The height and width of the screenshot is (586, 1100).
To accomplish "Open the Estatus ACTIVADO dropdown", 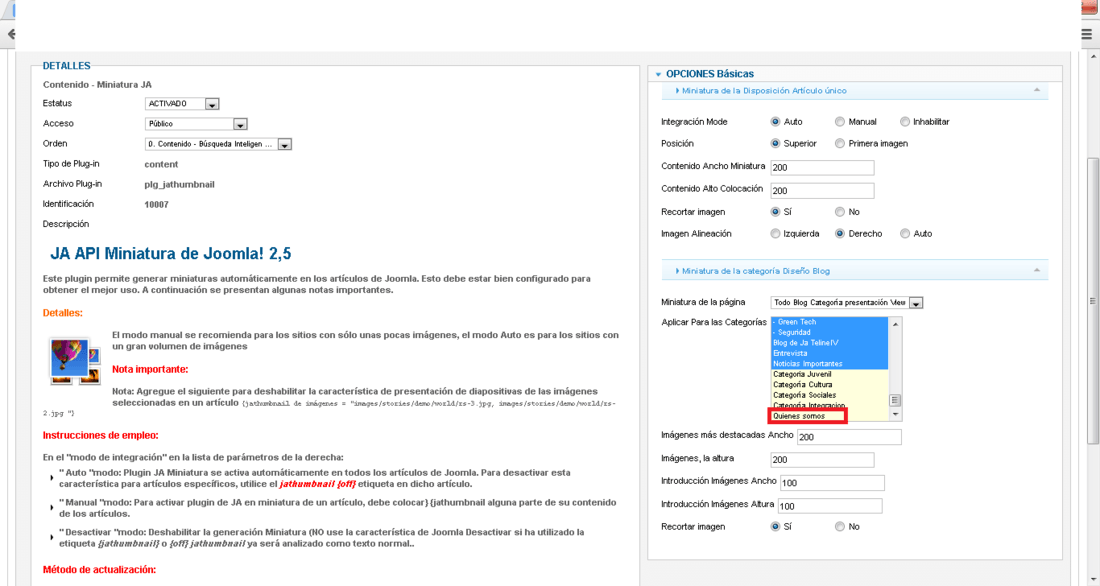I will coord(182,104).
